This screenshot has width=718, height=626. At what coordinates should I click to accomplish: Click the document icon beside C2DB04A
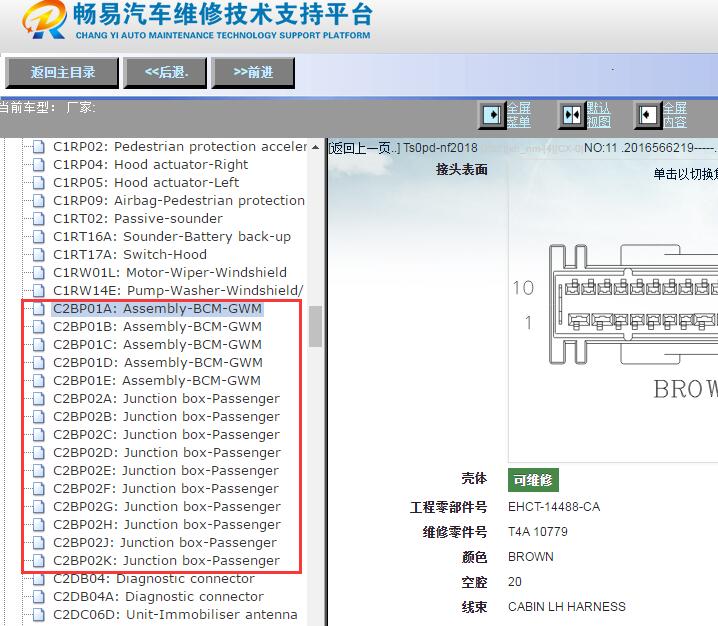(x=39, y=597)
